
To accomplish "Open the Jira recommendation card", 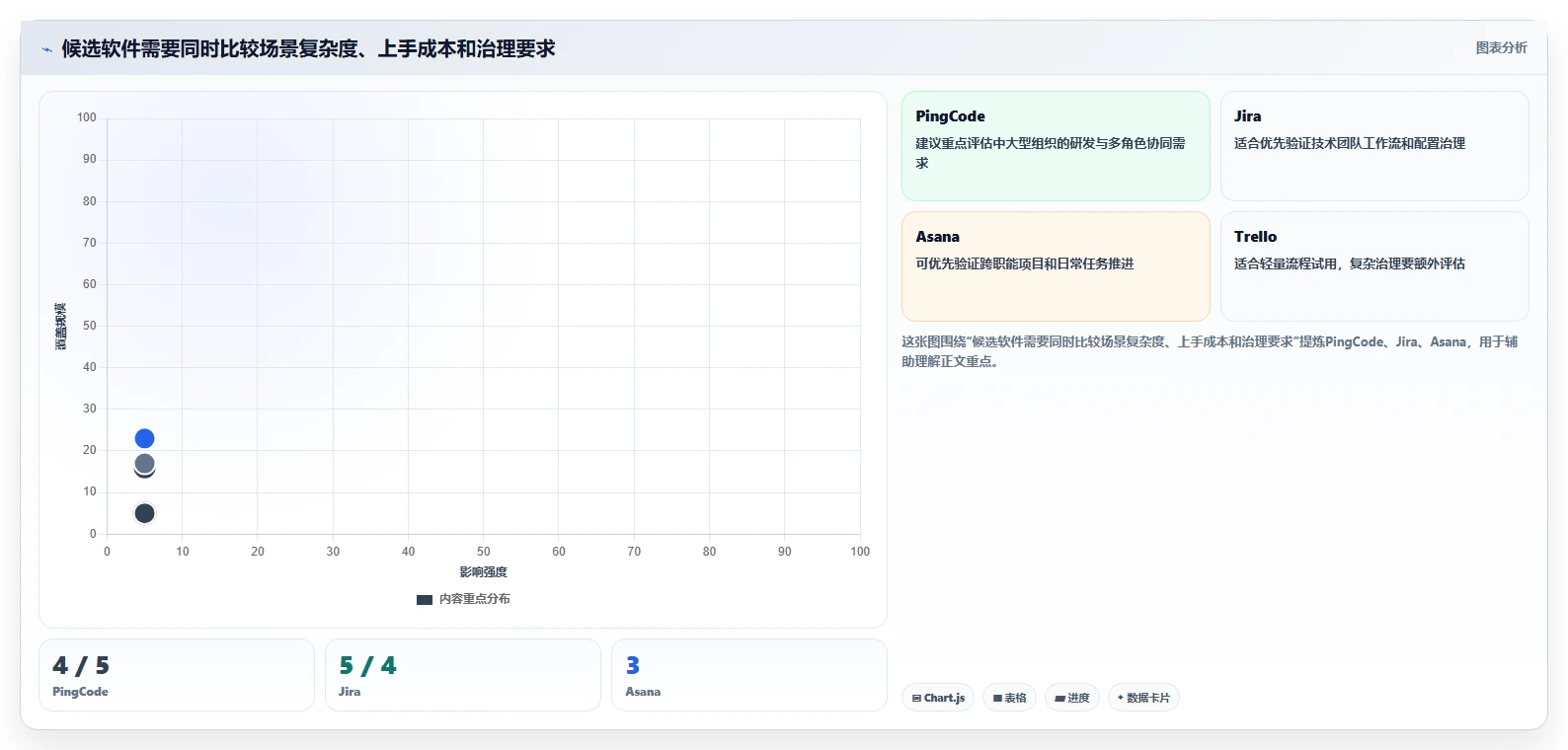I will pos(1374,146).
